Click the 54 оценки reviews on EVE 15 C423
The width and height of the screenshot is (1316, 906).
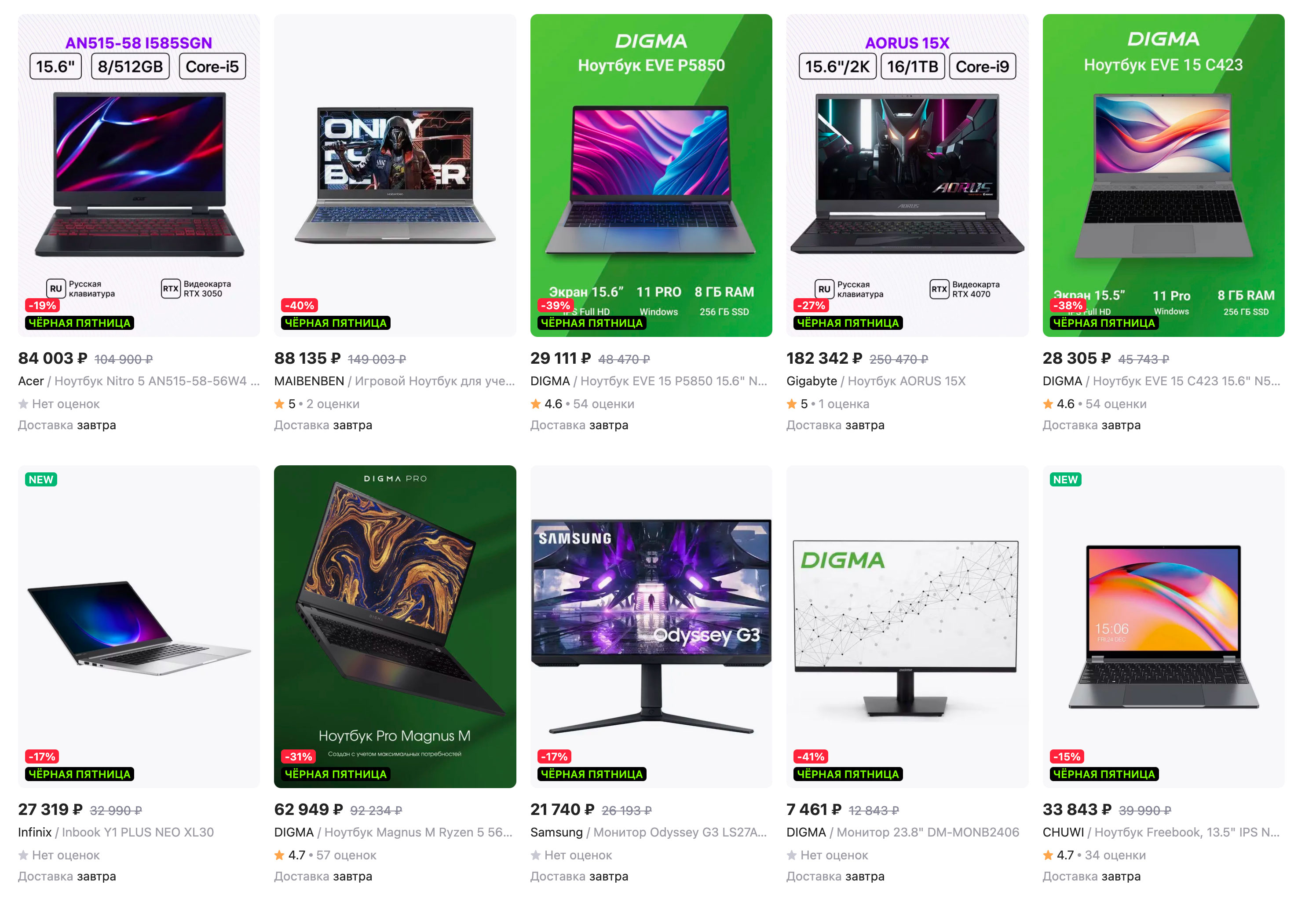click(1115, 404)
